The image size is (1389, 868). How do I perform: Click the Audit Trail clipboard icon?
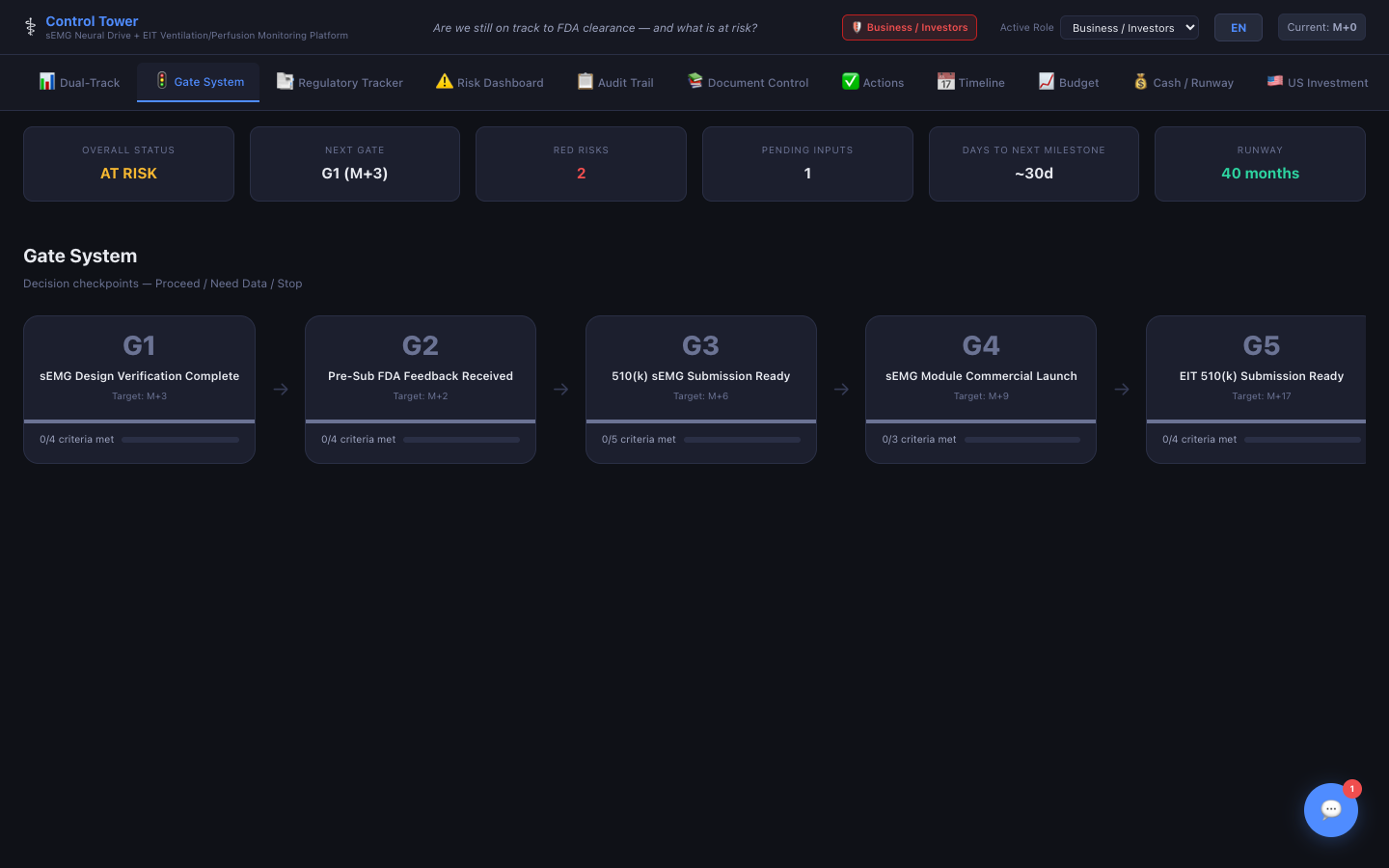pyautogui.click(x=585, y=82)
